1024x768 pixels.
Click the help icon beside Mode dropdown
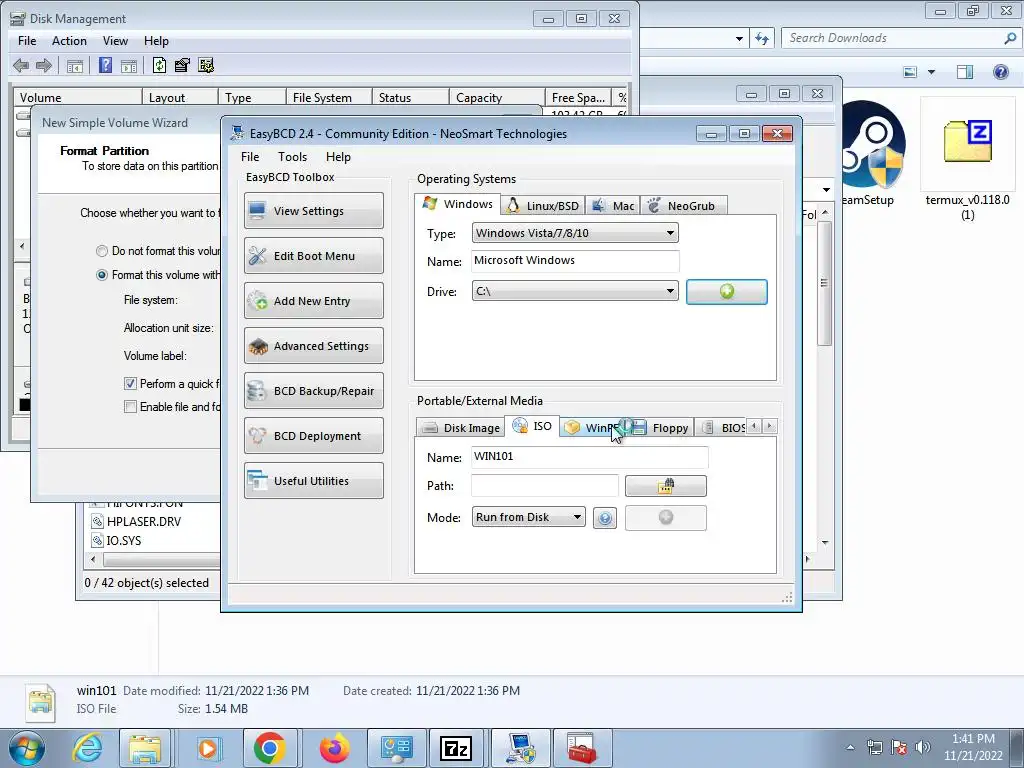(605, 518)
